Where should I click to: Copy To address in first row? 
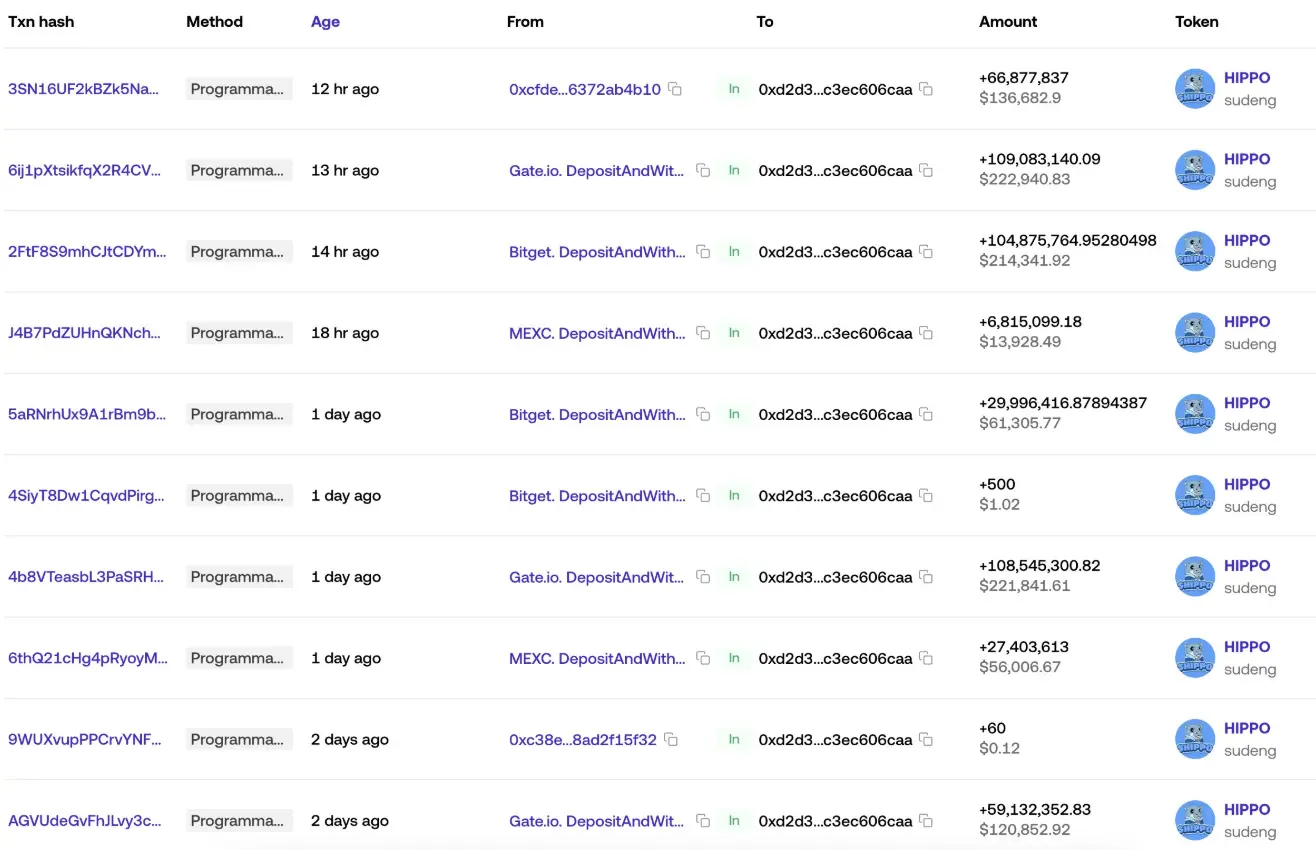point(926,89)
